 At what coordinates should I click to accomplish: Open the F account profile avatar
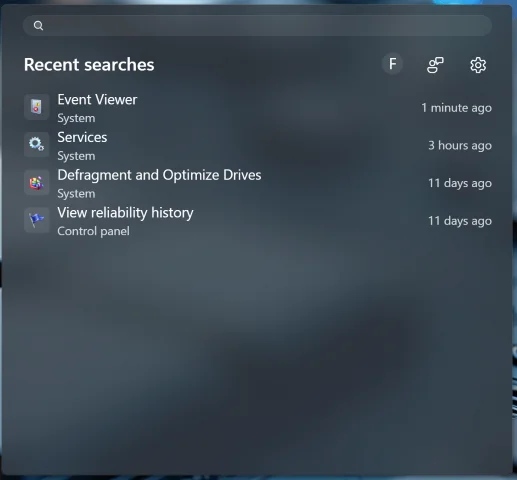click(x=392, y=64)
